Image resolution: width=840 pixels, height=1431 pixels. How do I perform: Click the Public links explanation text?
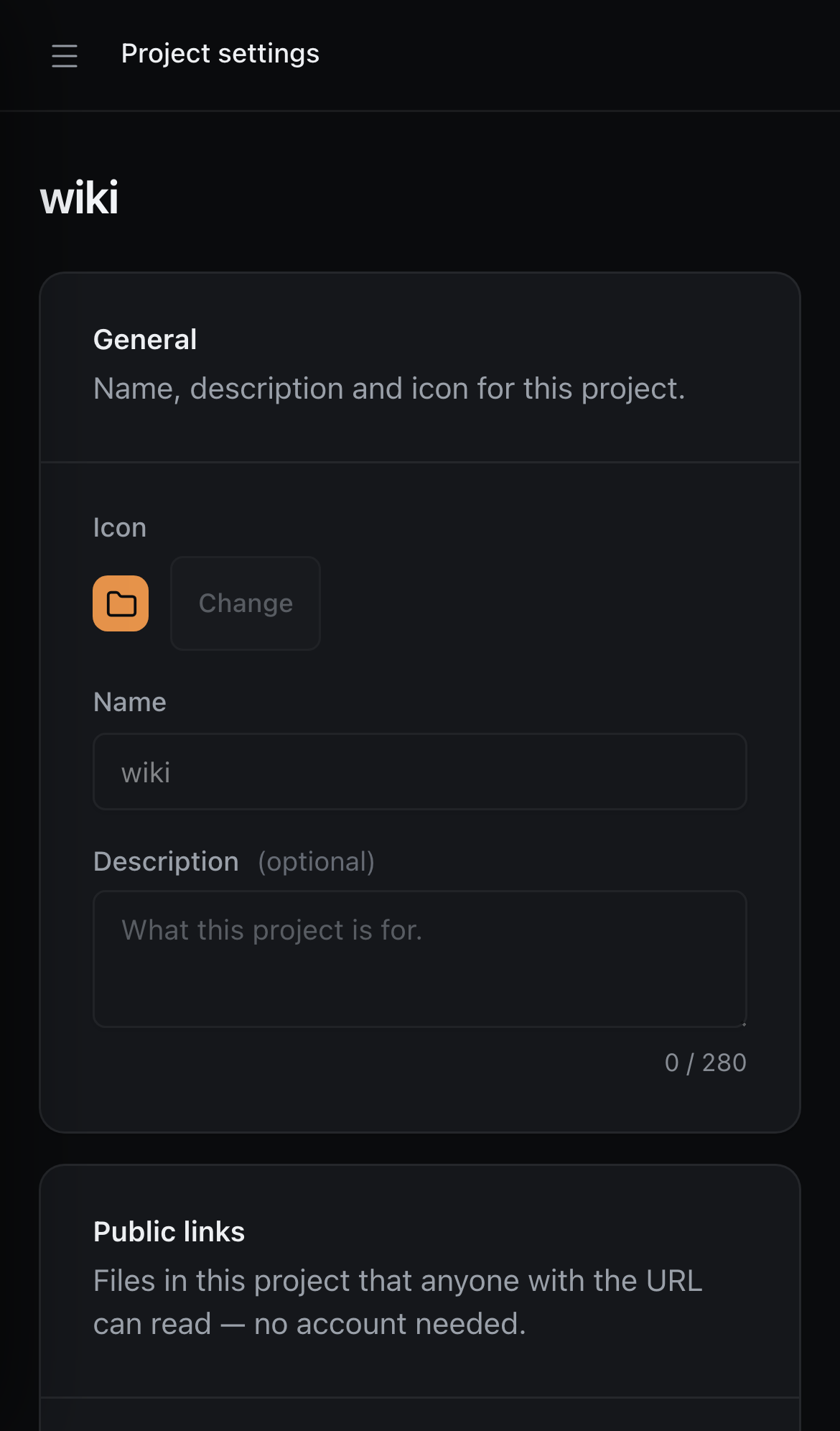[x=398, y=1302]
